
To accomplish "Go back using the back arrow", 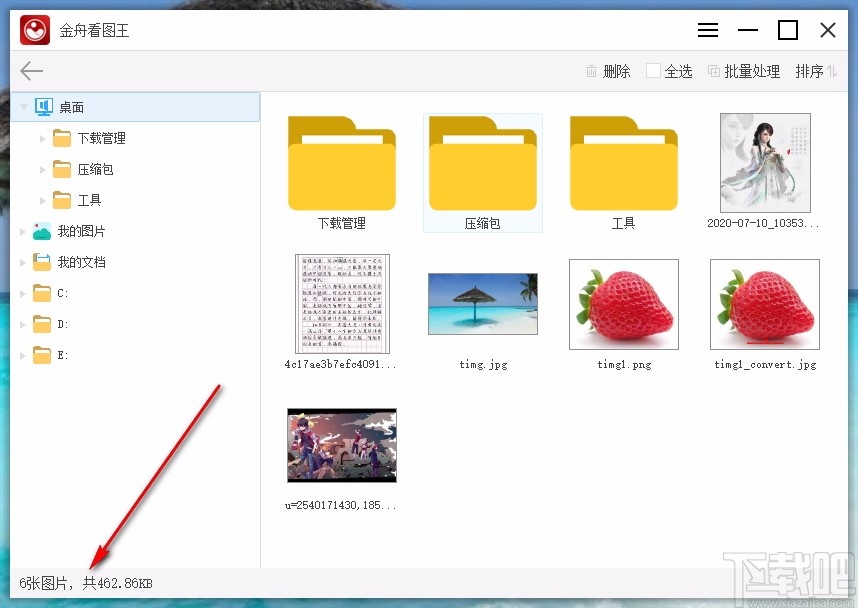I will pos(31,70).
